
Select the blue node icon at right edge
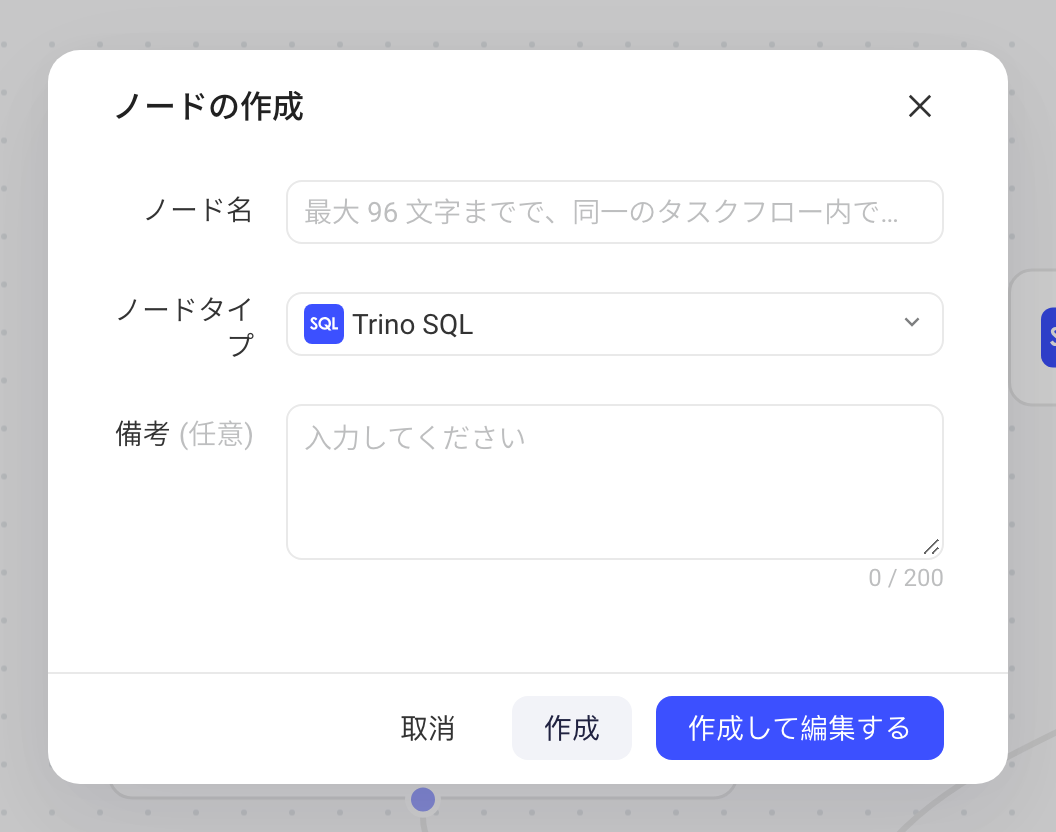(x=1049, y=338)
